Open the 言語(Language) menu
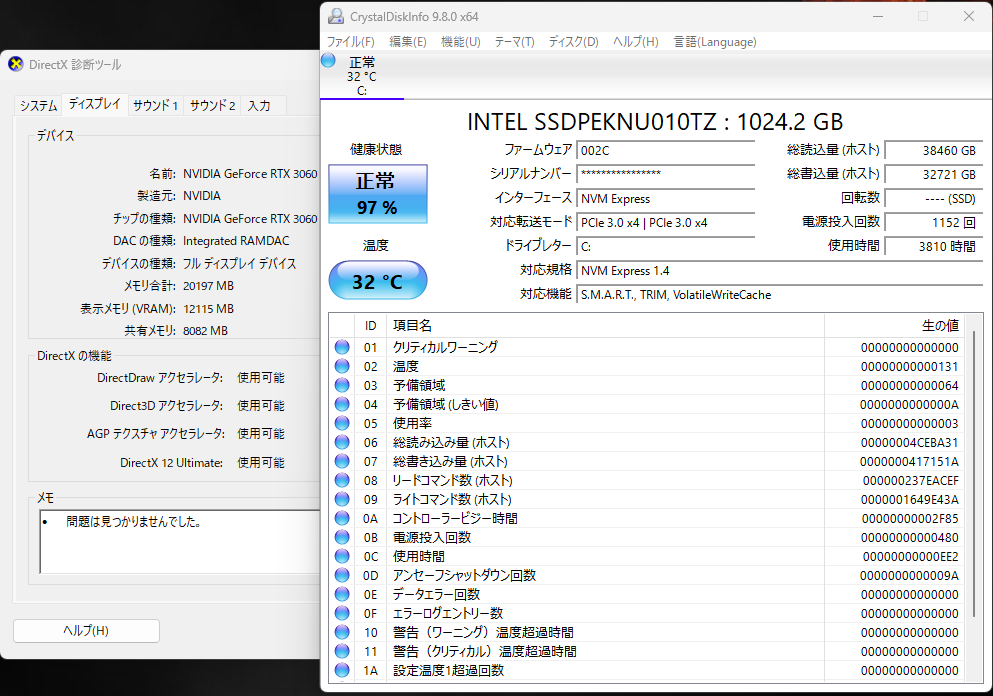This screenshot has width=993, height=696. [x=714, y=42]
